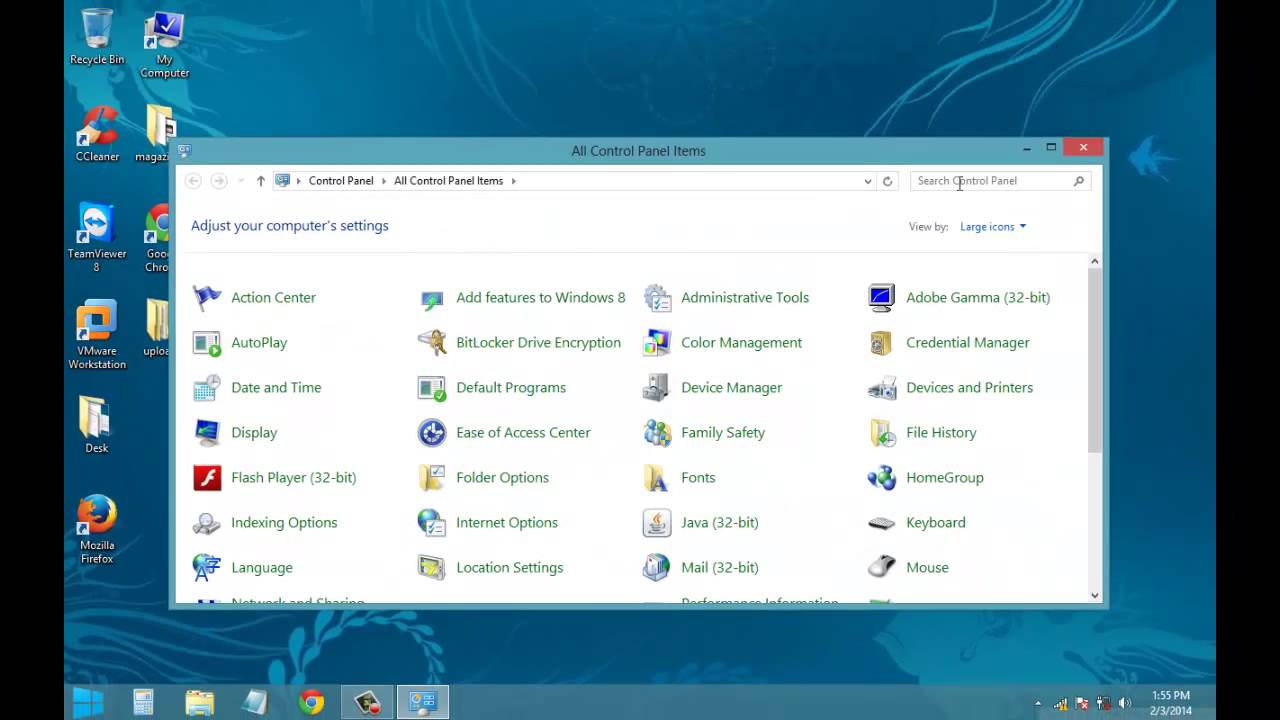Click the Folder Options icon
The width and height of the screenshot is (1280, 720).
(x=432, y=477)
